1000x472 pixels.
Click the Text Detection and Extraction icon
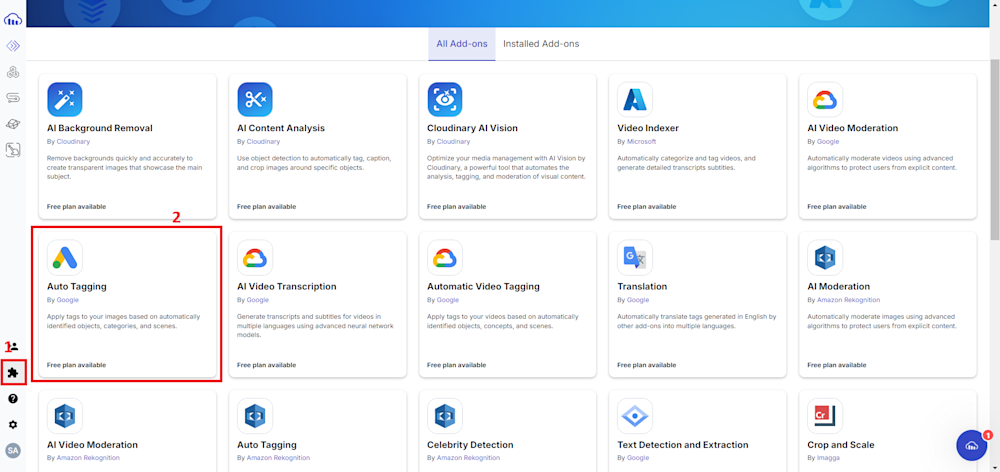coord(635,416)
